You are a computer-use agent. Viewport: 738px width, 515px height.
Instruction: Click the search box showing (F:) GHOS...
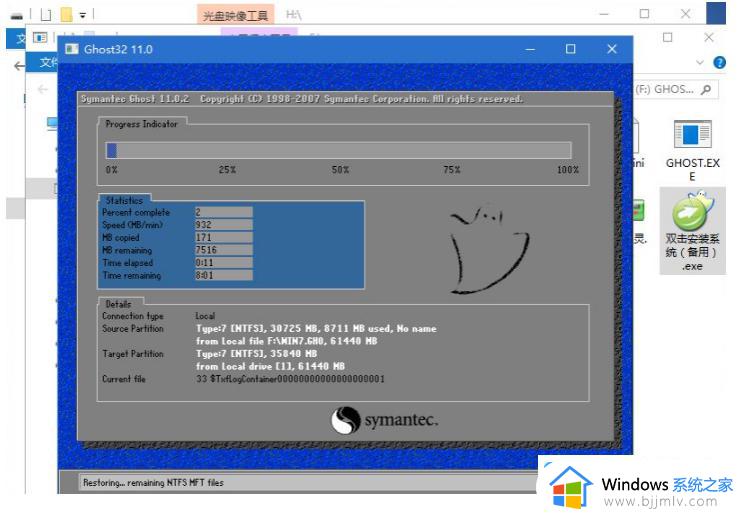[675, 89]
